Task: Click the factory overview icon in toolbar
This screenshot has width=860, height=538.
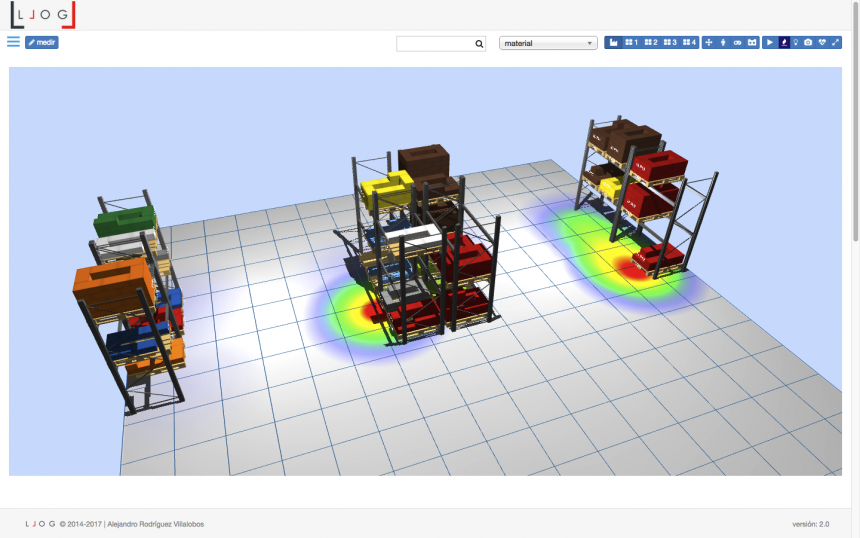Action: 613,43
